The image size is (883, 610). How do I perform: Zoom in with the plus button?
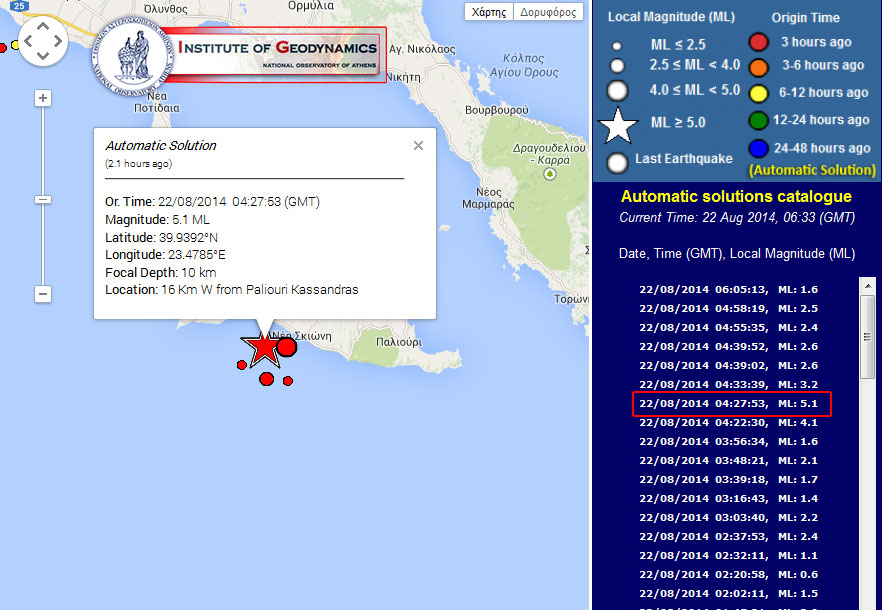(43, 98)
